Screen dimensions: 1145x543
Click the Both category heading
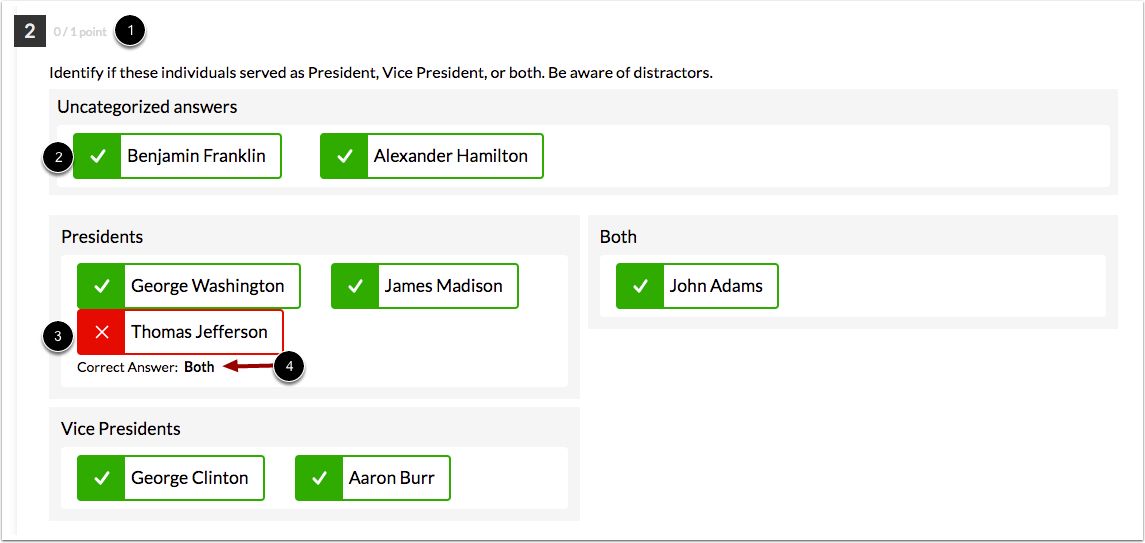618,237
